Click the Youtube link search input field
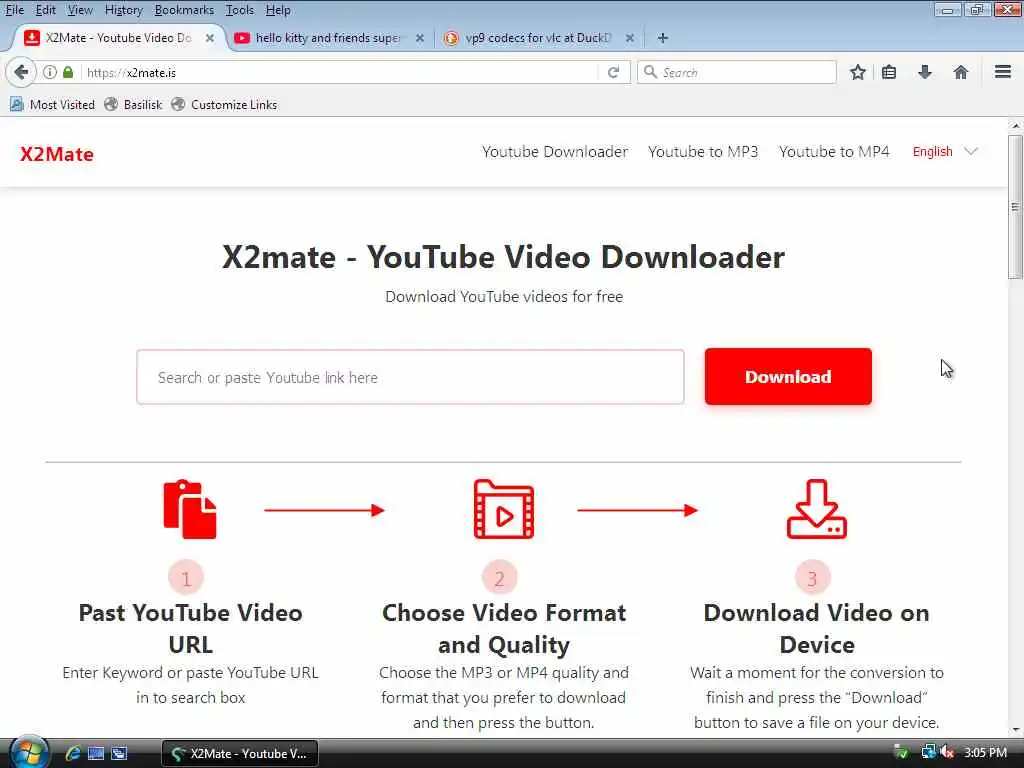This screenshot has height=768, width=1024. [410, 377]
